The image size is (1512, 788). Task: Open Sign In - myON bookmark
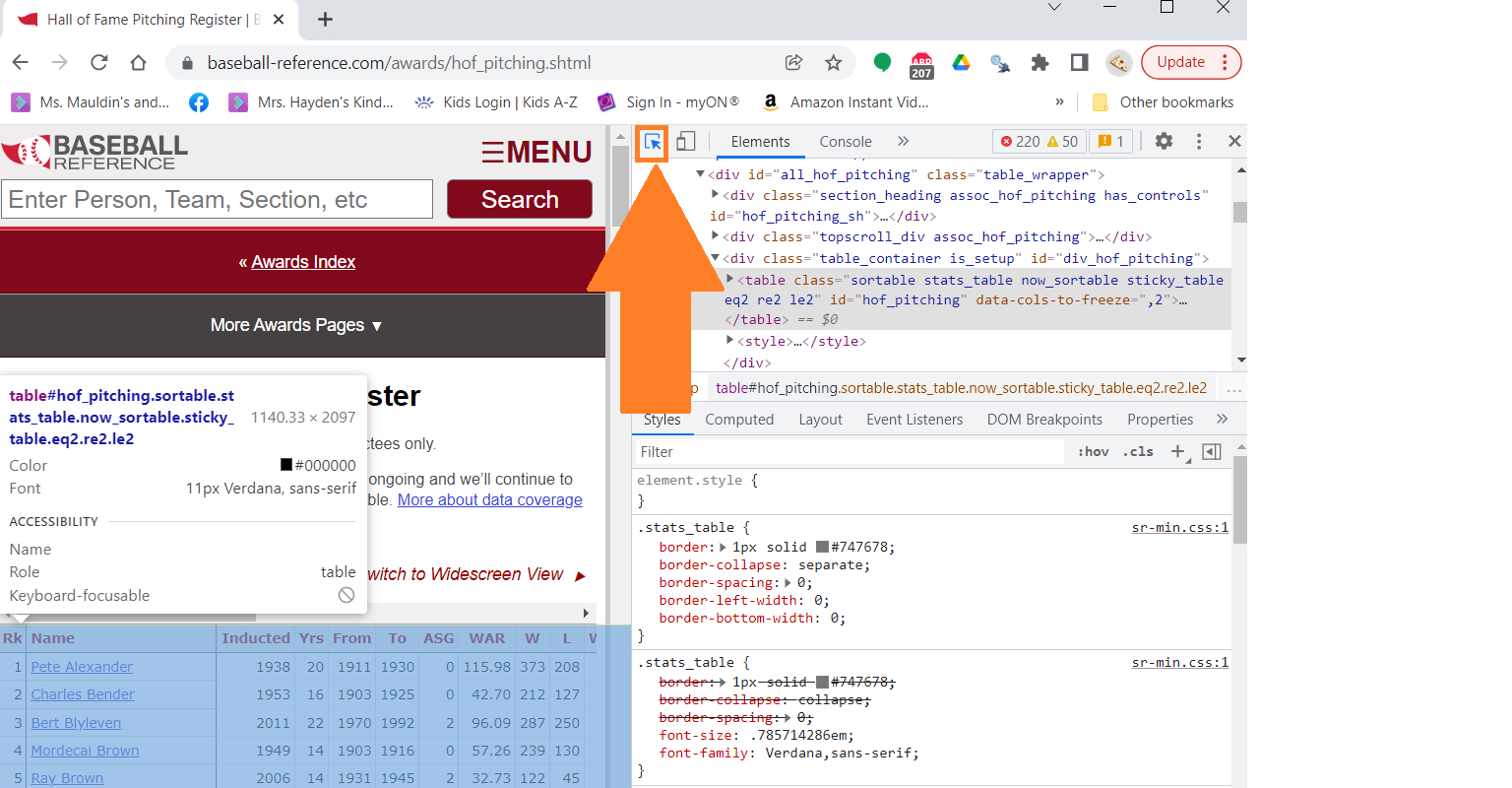tap(668, 101)
